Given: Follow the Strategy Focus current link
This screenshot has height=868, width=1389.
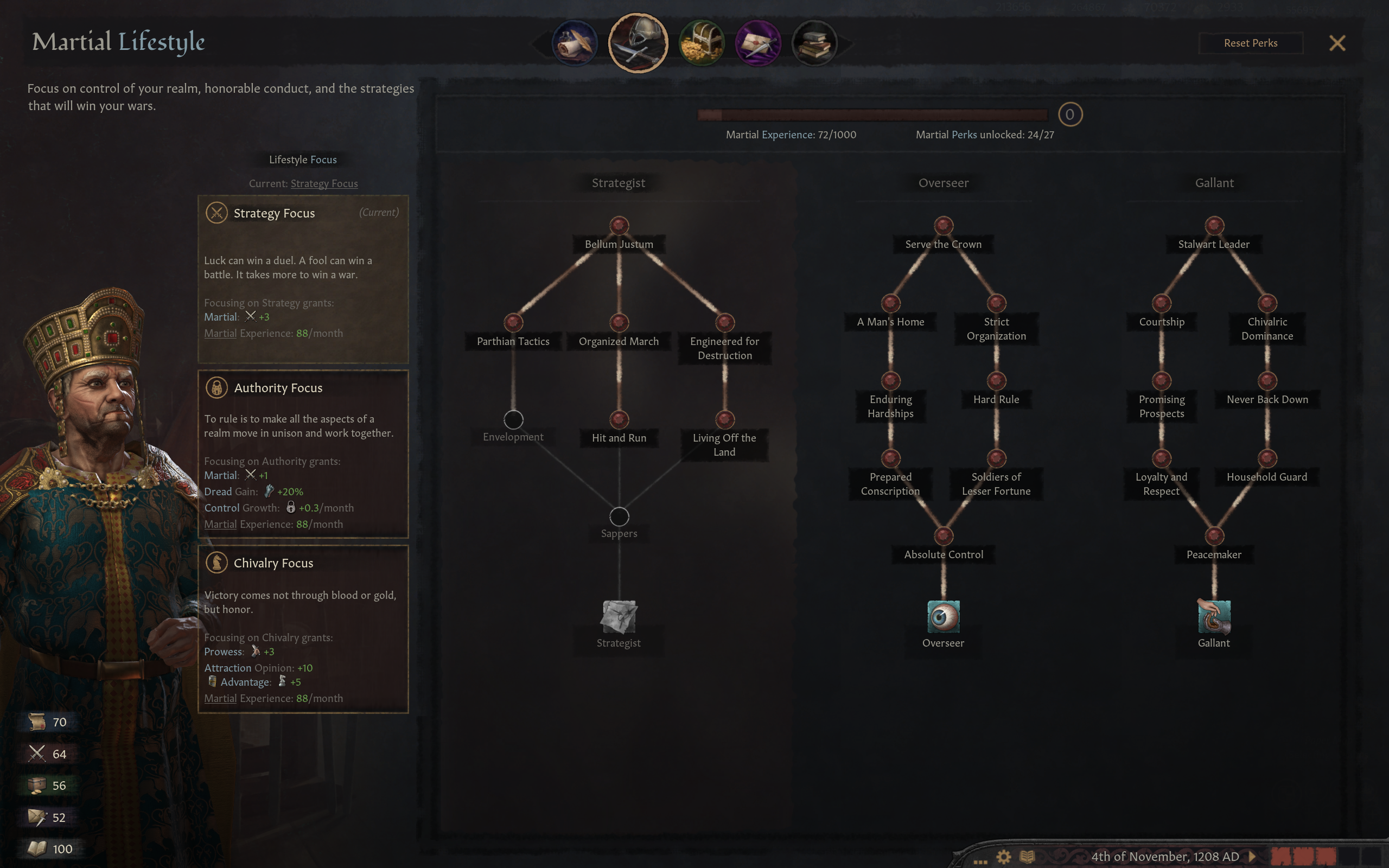Looking at the screenshot, I should click(324, 183).
